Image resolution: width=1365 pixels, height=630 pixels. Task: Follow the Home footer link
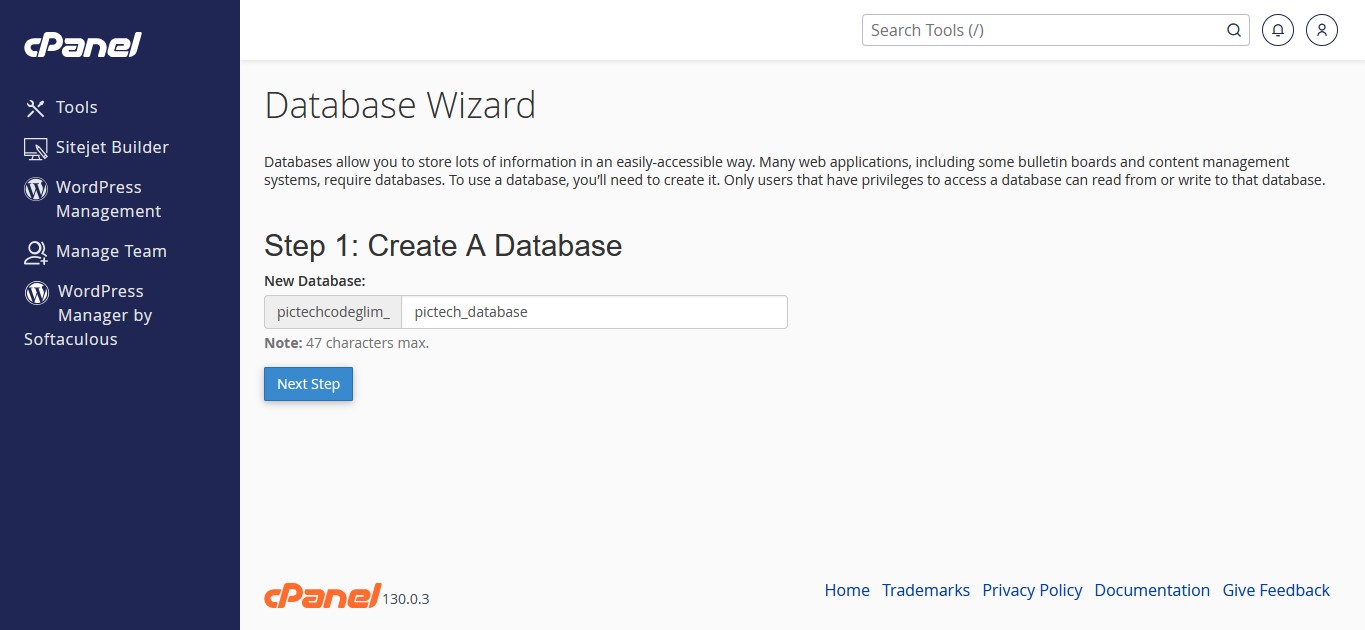click(847, 590)
